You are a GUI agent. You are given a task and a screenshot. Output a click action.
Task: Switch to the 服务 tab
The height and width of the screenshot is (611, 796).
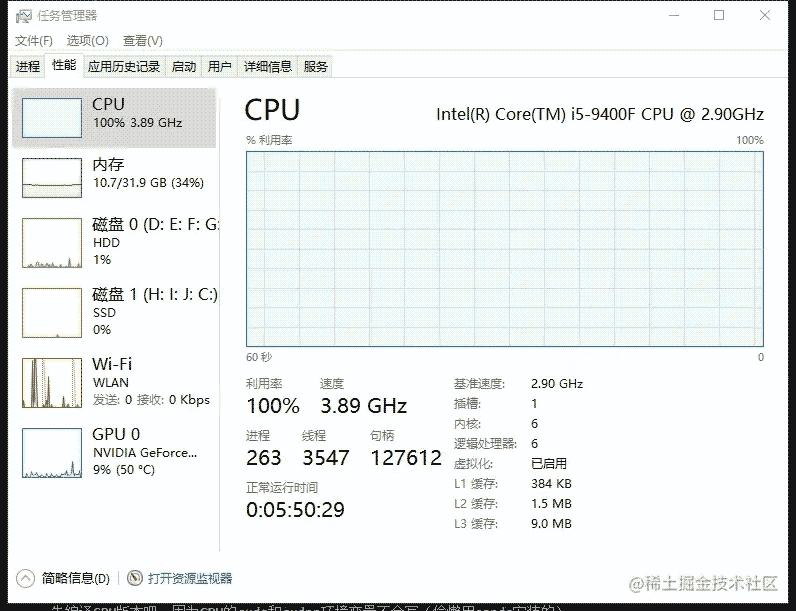315,66
